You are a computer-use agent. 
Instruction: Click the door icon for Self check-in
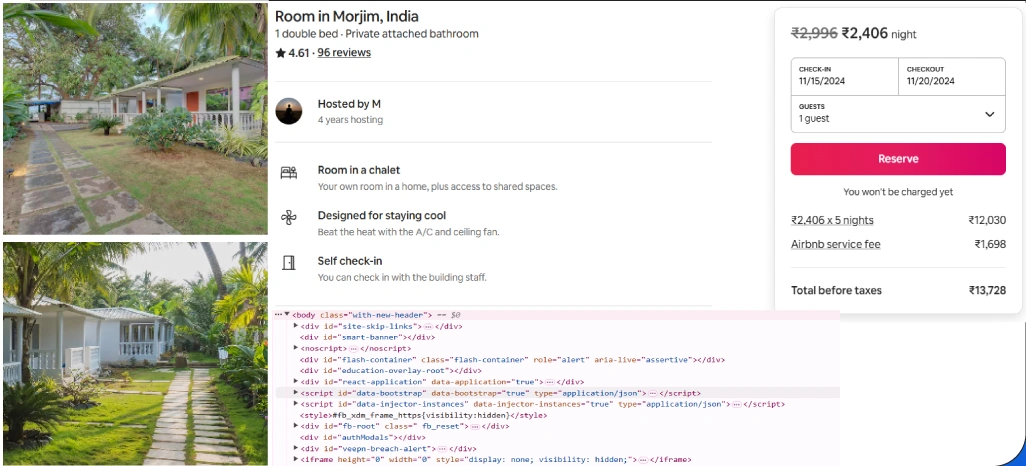tap(289, 263)
